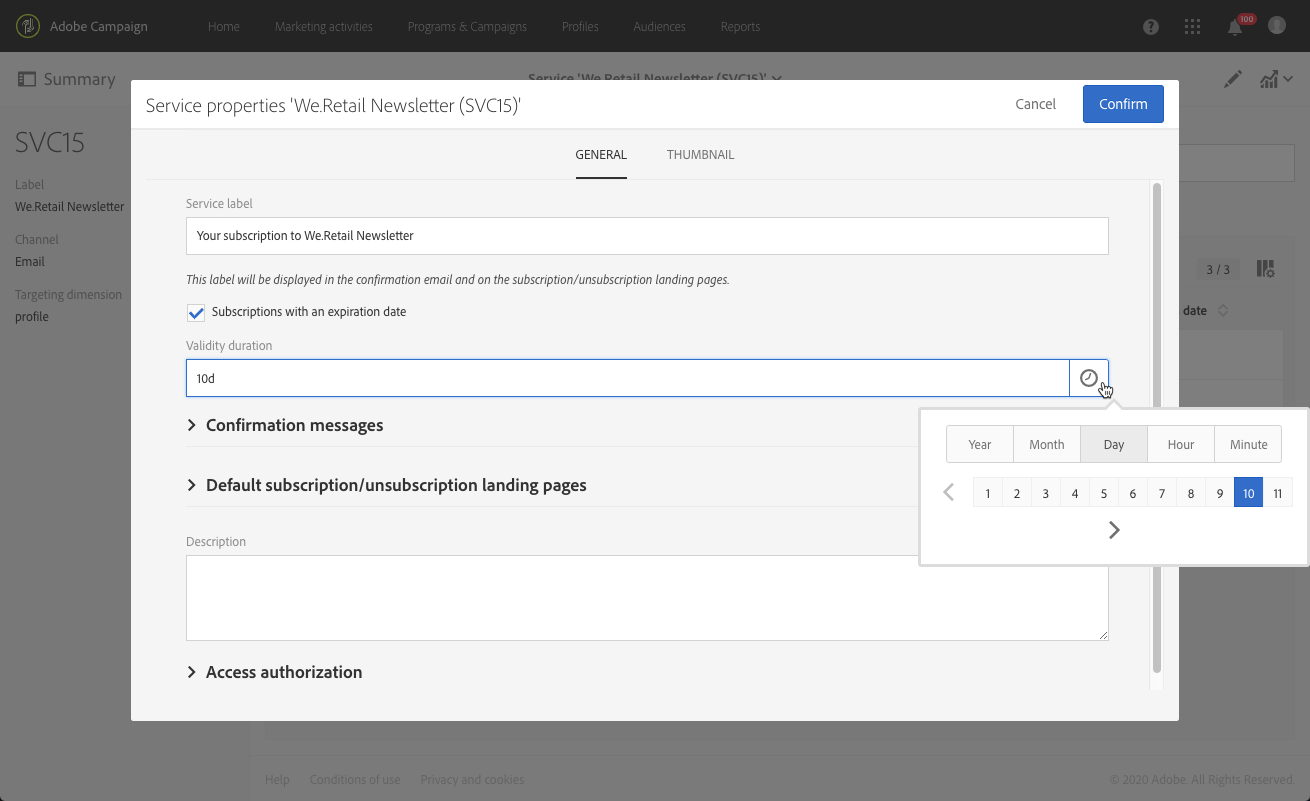
Task: Select duration value 2
Action: tap(1017, 493)
